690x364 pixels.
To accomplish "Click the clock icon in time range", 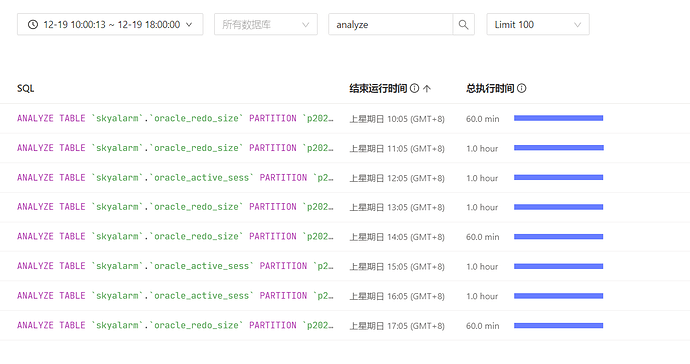I will [33, 25].
